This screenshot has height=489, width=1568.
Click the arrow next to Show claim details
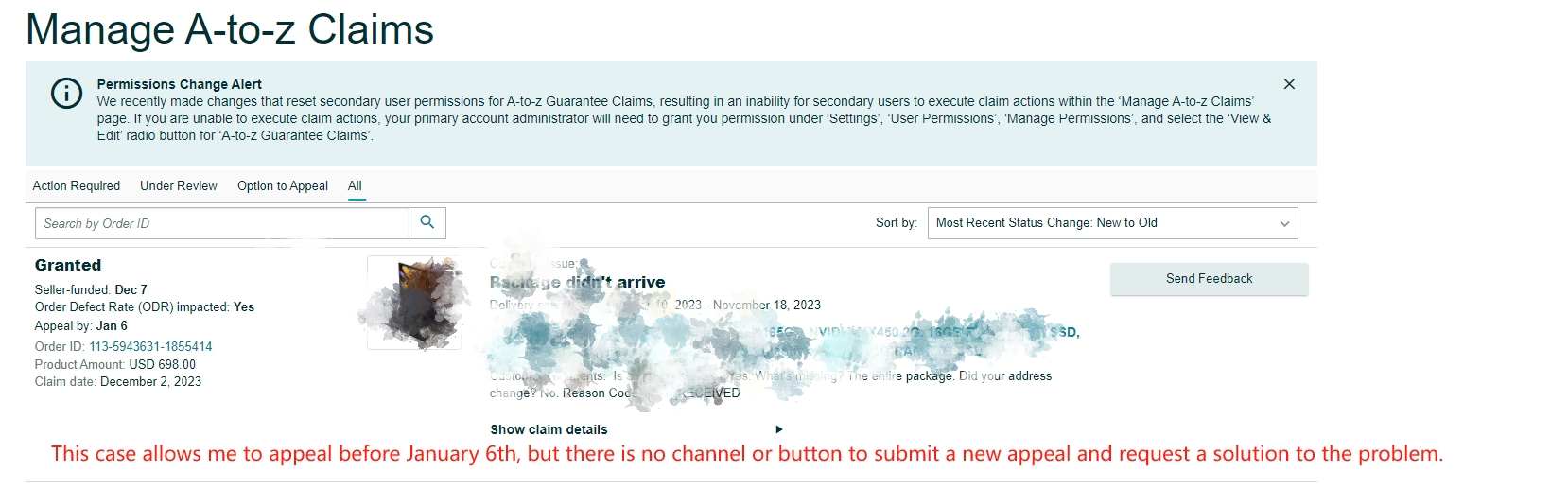click(779, 429)
